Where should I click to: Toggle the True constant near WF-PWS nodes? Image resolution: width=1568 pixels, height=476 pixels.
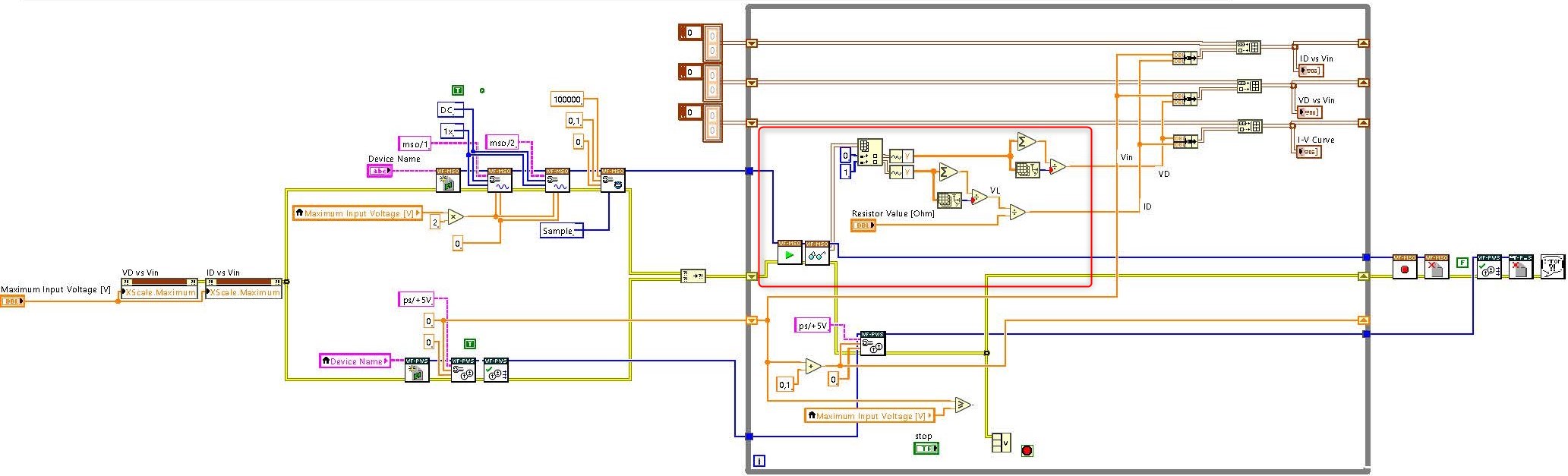[469, 344]
